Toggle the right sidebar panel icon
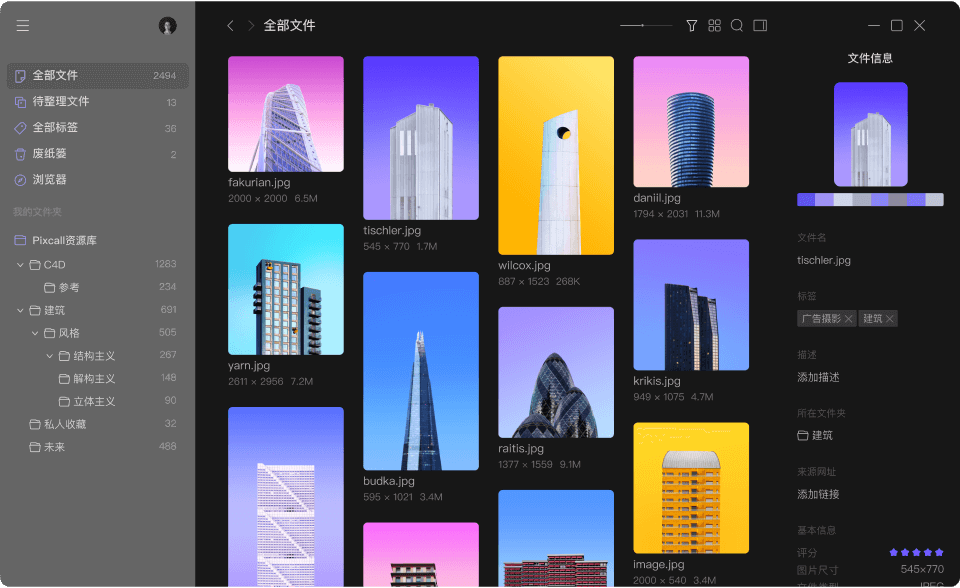Viewport: 960px width, 588px height. coord(760,25)
